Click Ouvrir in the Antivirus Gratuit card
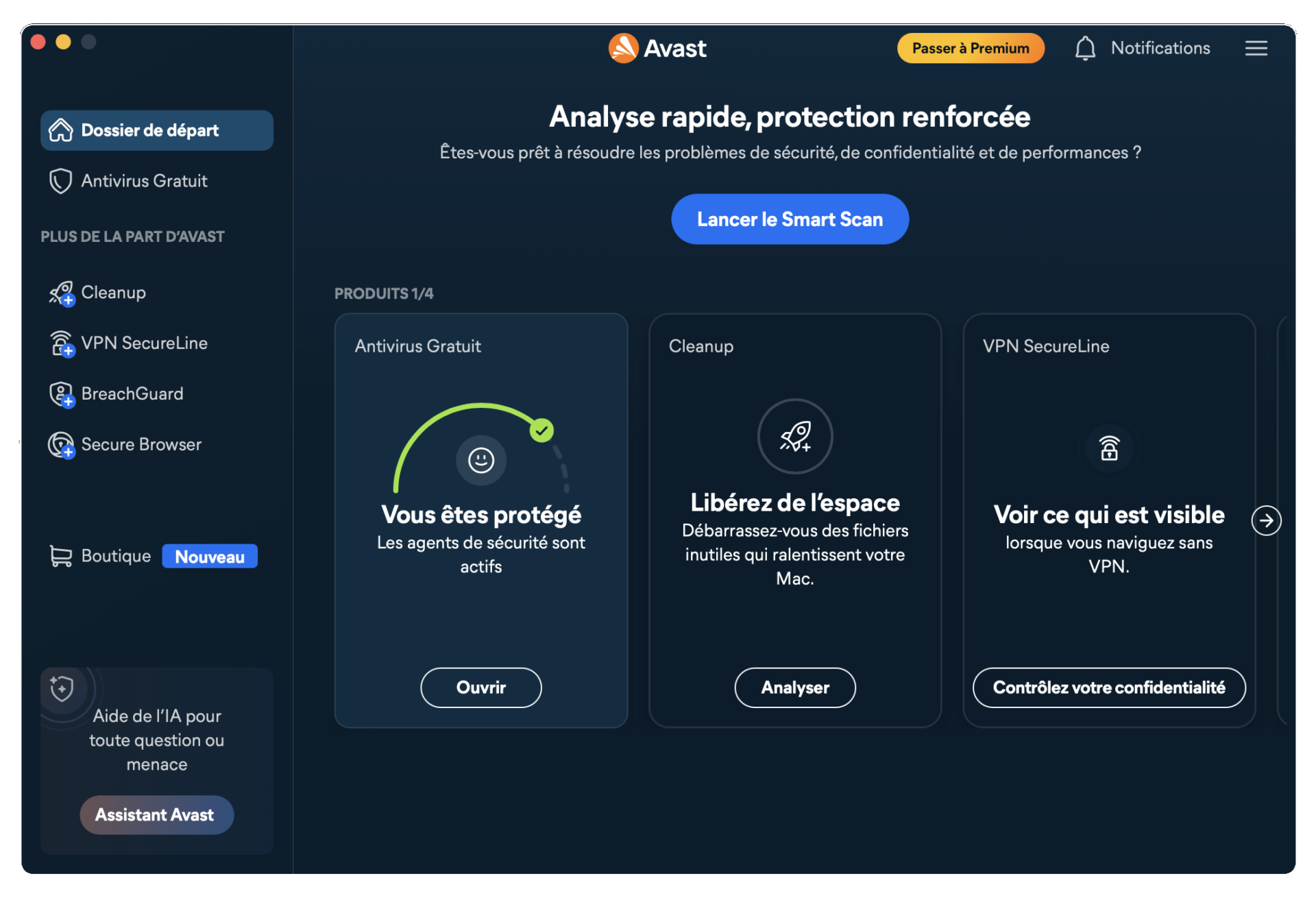Image resolution: width=1316 pixels, height=898 pixels. pyautogui.click(x=481, y=688)
